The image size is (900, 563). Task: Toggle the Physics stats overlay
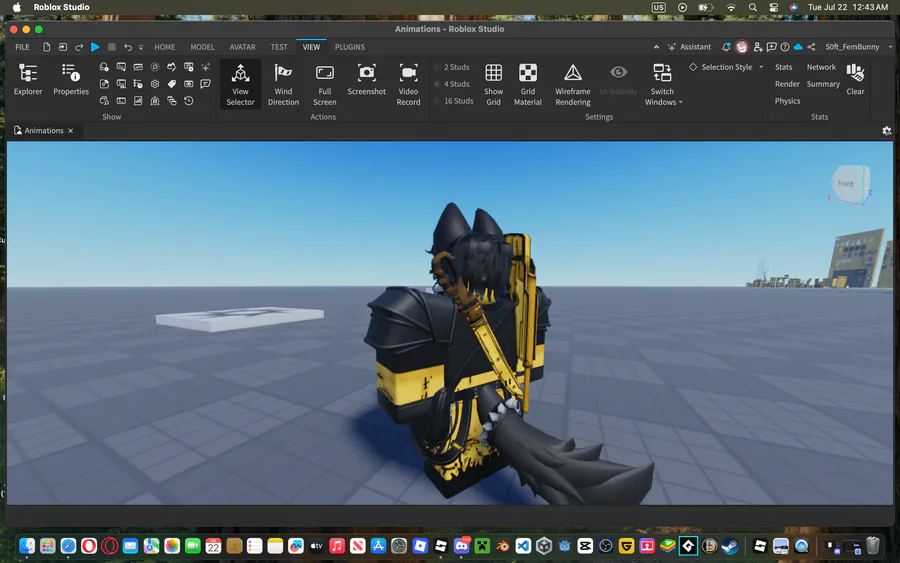(787, 100)
